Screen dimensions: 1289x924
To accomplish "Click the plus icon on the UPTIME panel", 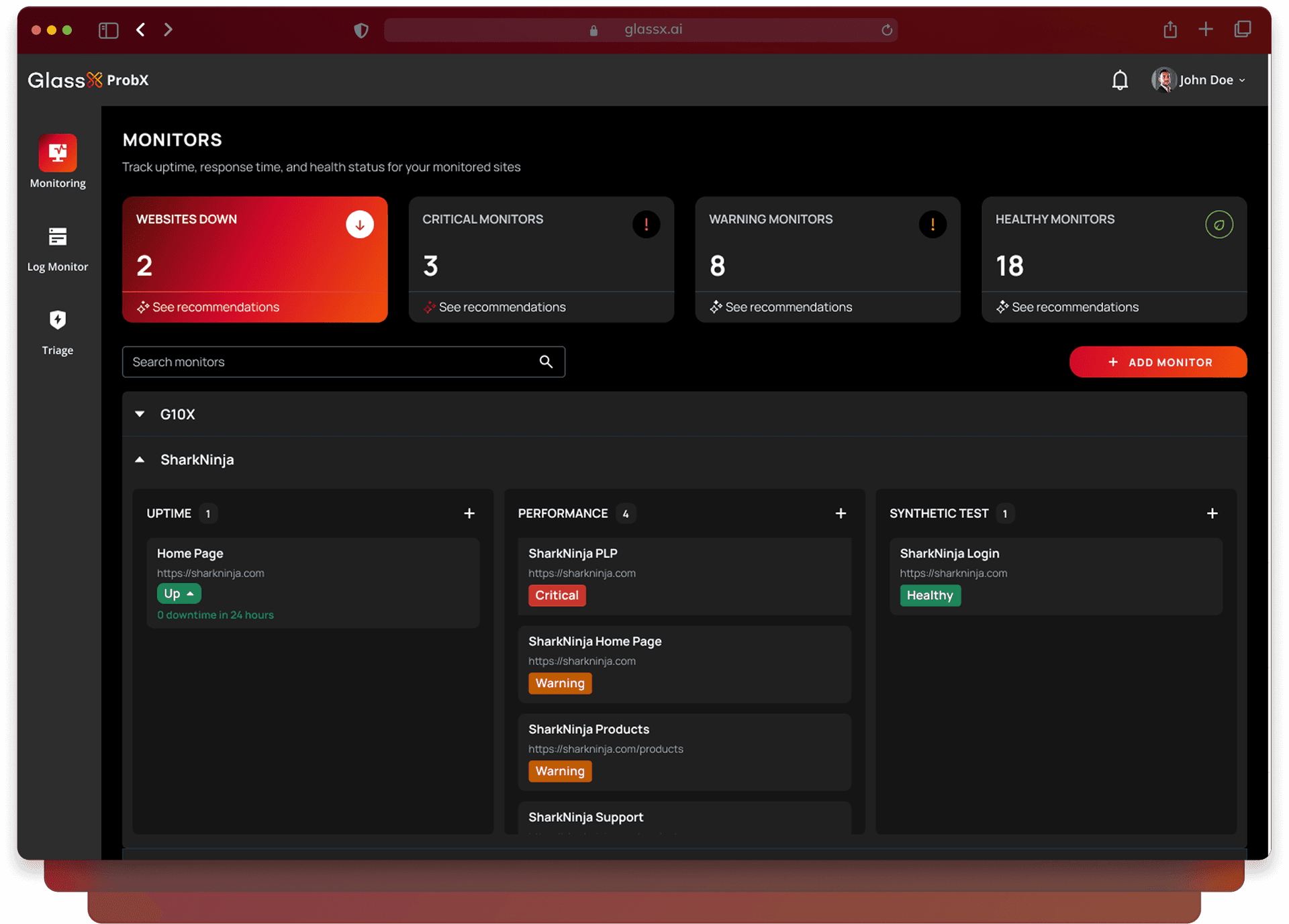I will tap(469, 513).
